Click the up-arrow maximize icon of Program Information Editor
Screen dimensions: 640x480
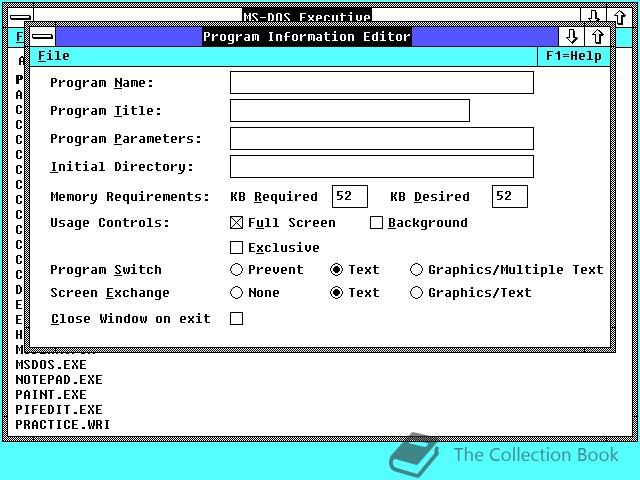click(598, 37)
